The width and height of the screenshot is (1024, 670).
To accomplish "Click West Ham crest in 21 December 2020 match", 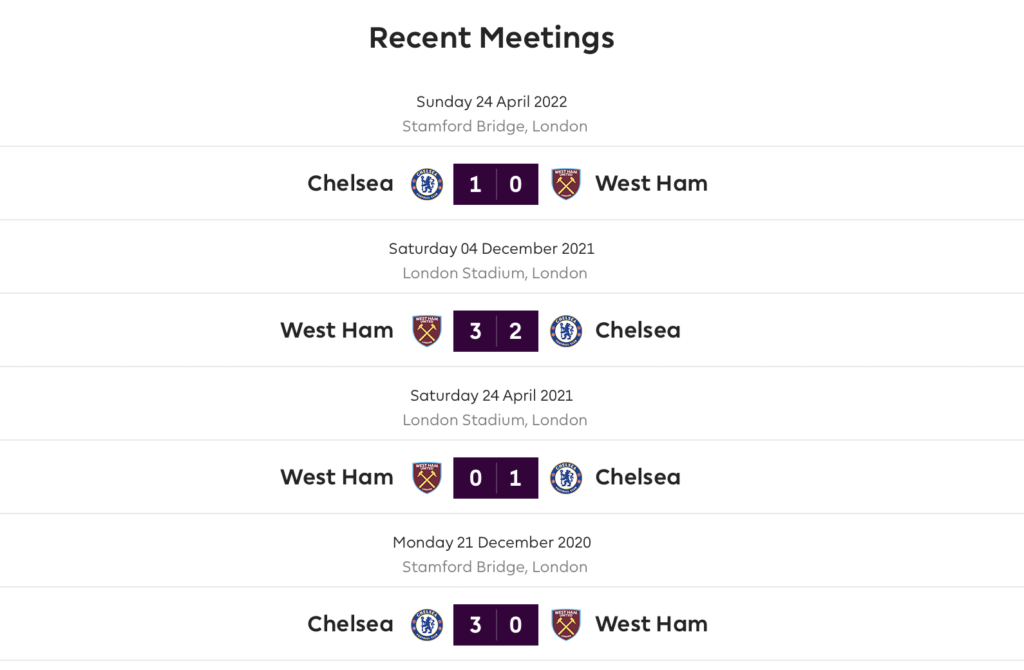I will (566, 625).
